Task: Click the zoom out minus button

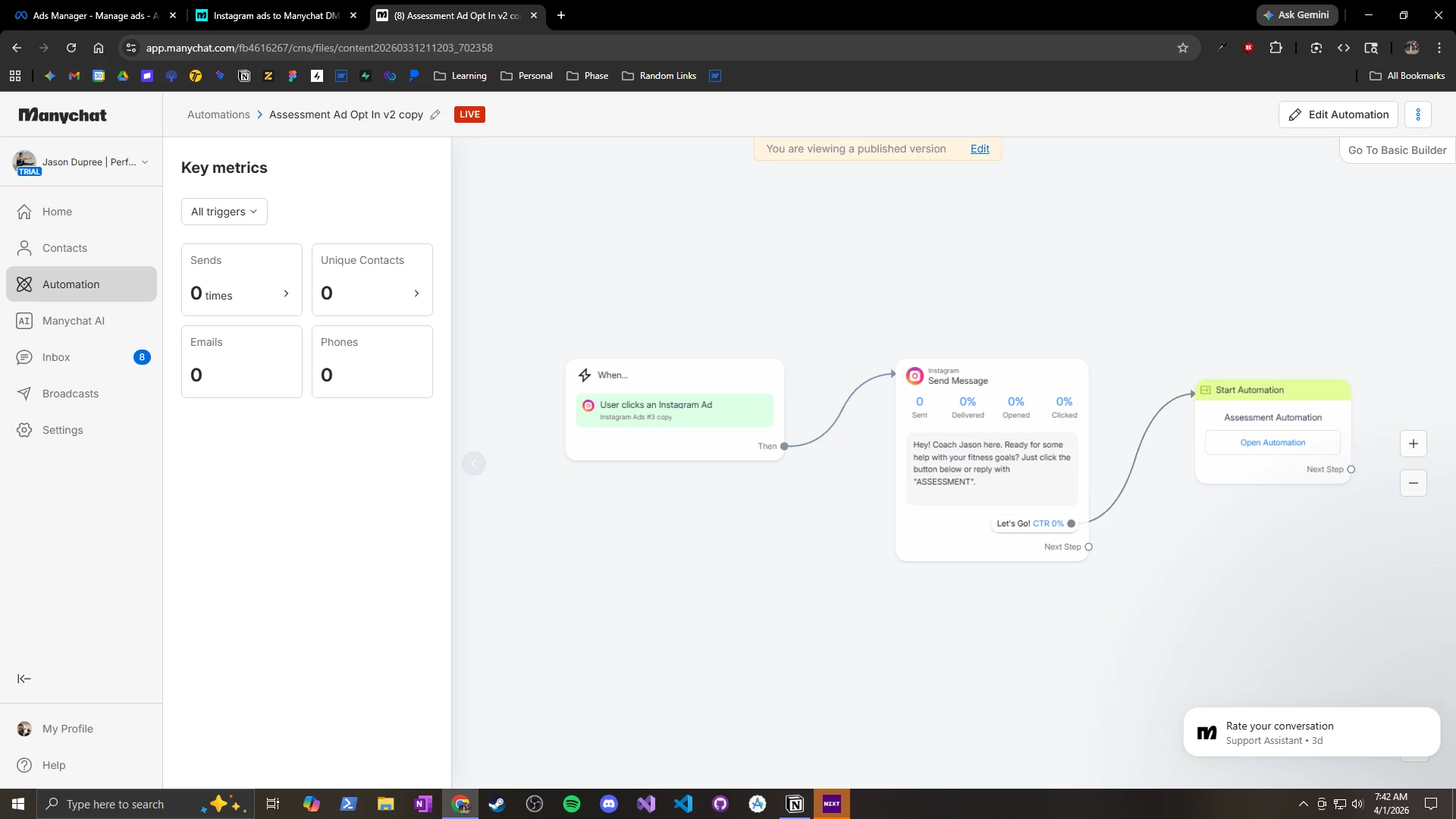Action: [x=1413, y=483]
